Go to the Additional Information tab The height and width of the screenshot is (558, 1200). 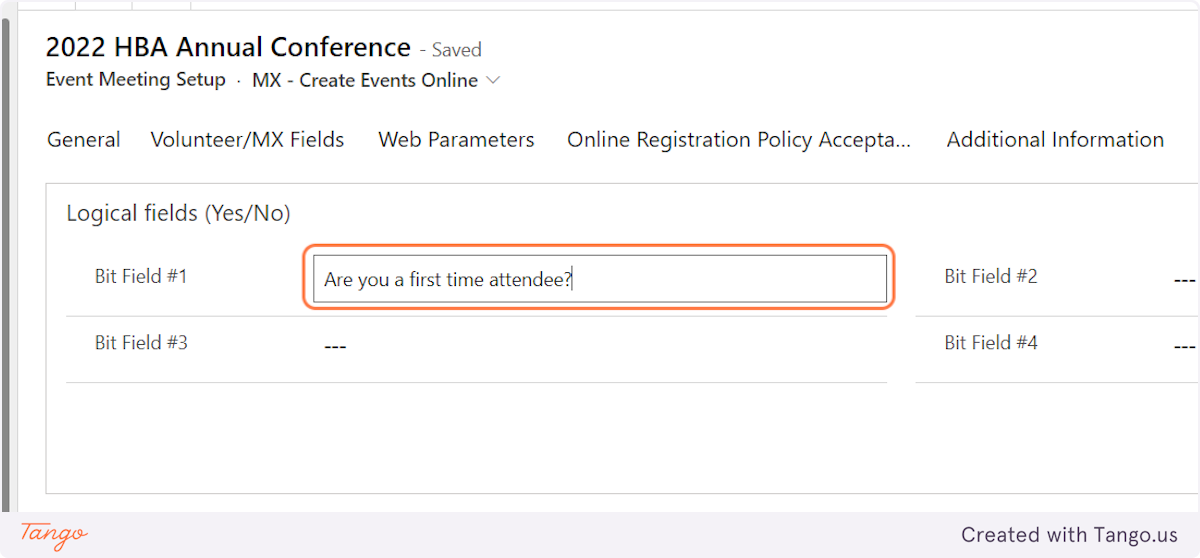tap(1055, 140)
